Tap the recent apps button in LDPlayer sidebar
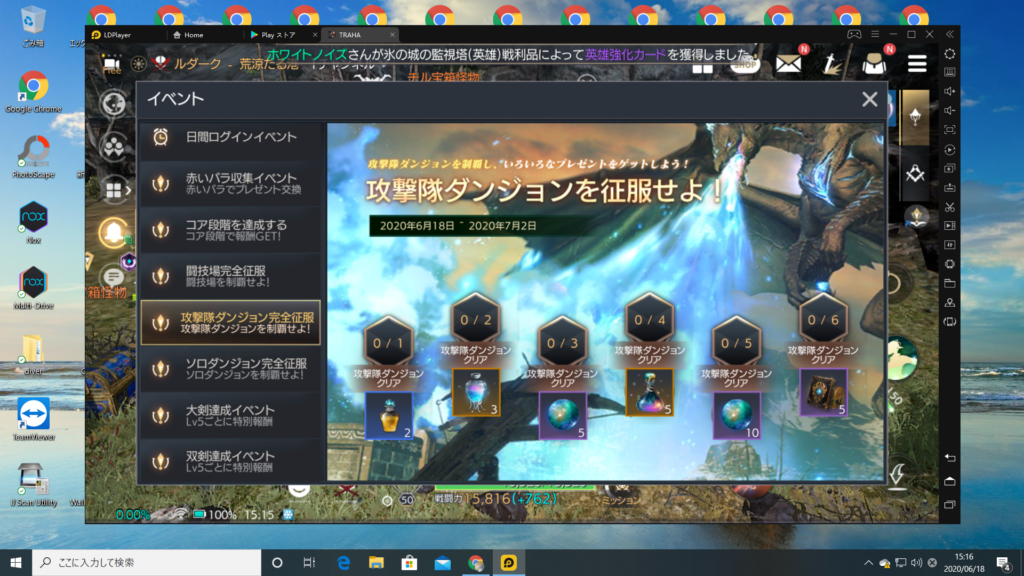Viewport: 1024px width, 576px height. pos(950,504)
